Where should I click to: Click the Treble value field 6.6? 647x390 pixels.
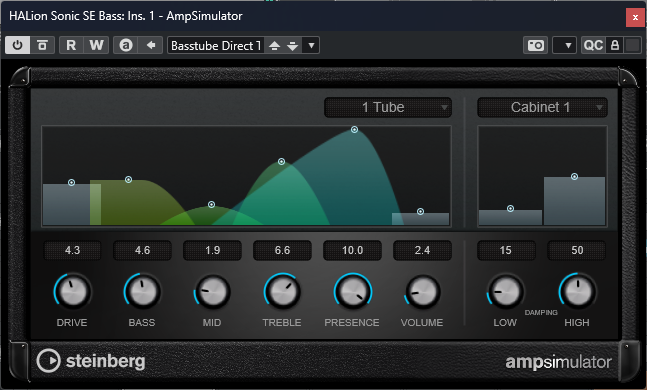pyautogui.click(x=282, y=250)
